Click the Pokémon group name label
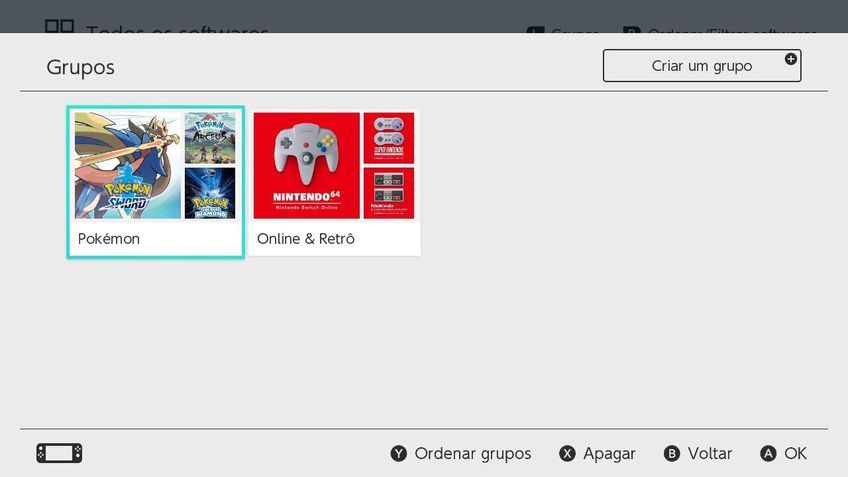Viewport: 848px width, 477px height. tap(109, 239)
